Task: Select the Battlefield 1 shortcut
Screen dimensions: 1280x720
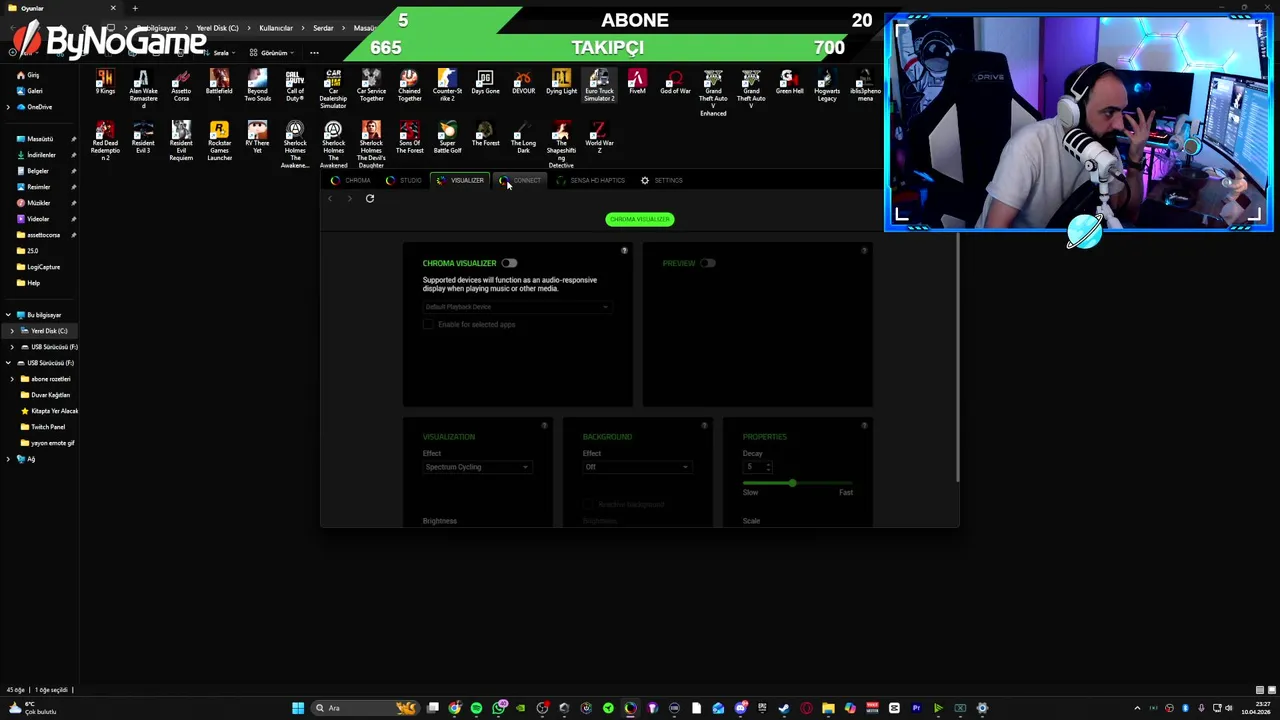Action: 219,86
